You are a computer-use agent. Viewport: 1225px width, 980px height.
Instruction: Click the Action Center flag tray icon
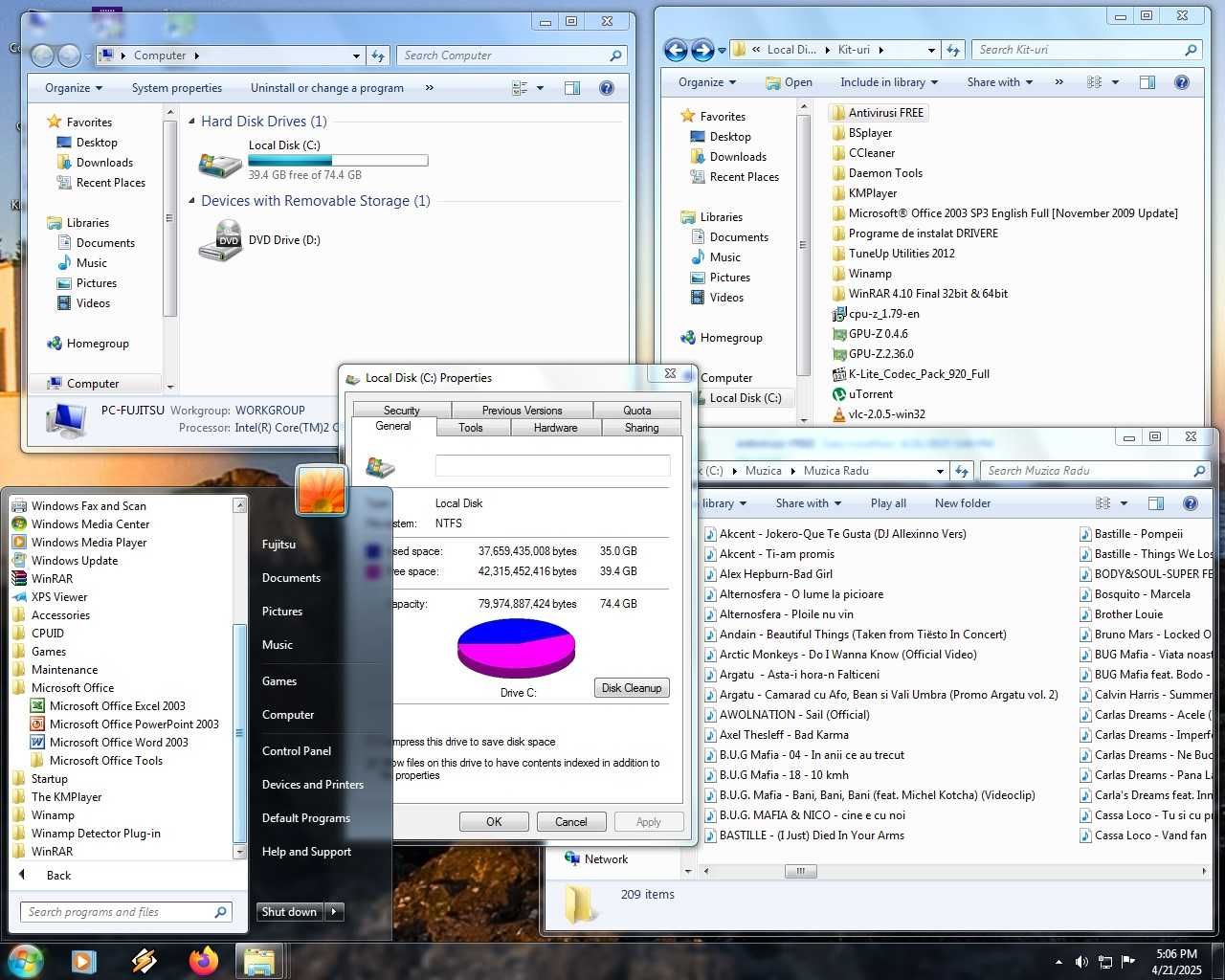click(1128, 962)
